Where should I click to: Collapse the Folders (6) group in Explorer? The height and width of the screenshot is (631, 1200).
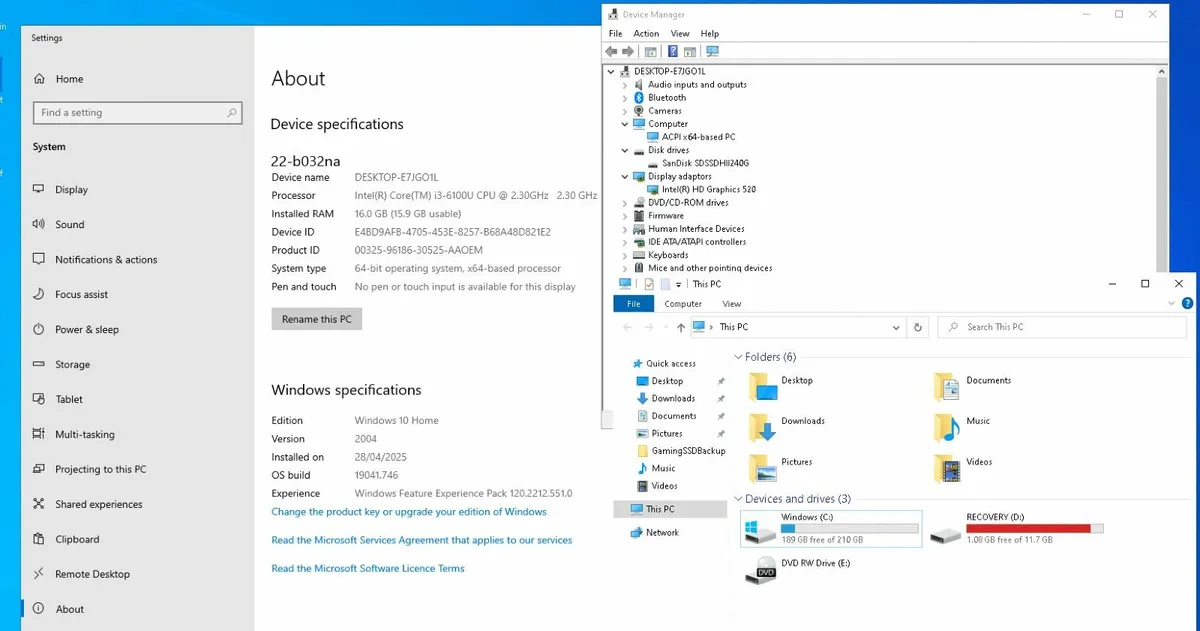pos(738,357)
